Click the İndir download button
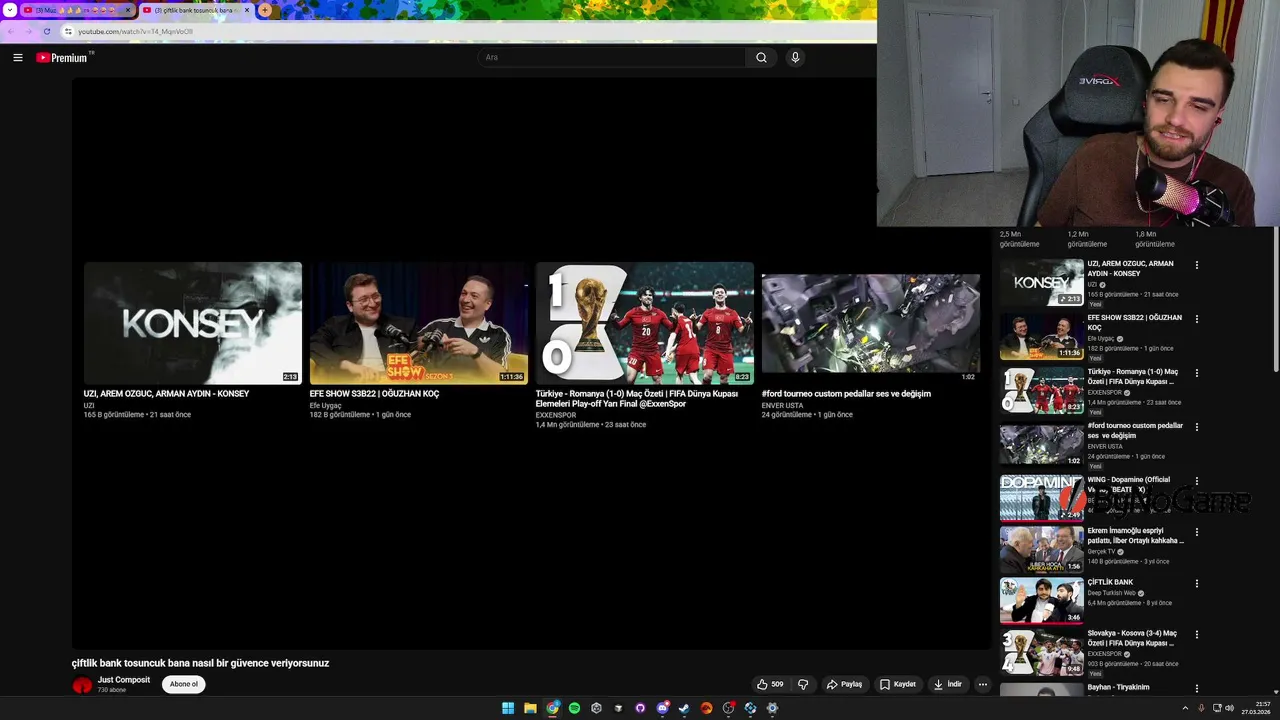 click(948, 684)
